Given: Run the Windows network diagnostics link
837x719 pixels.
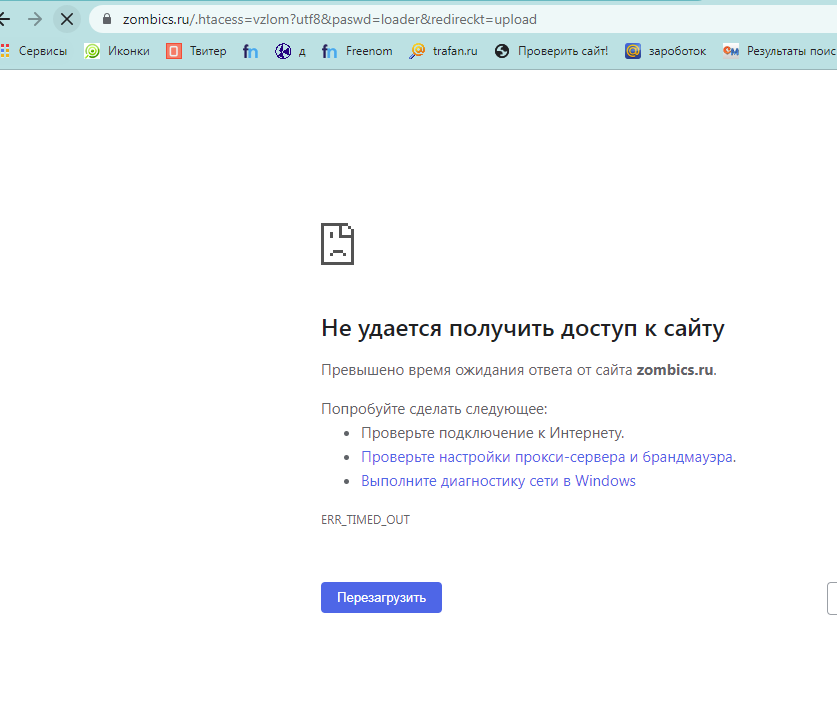Looking at the screenshot, I should pyautogui.click(x=498, y=481).
